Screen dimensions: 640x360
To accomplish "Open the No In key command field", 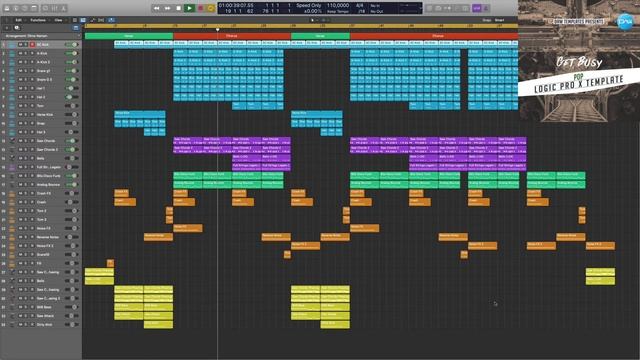I will [375, 6].
